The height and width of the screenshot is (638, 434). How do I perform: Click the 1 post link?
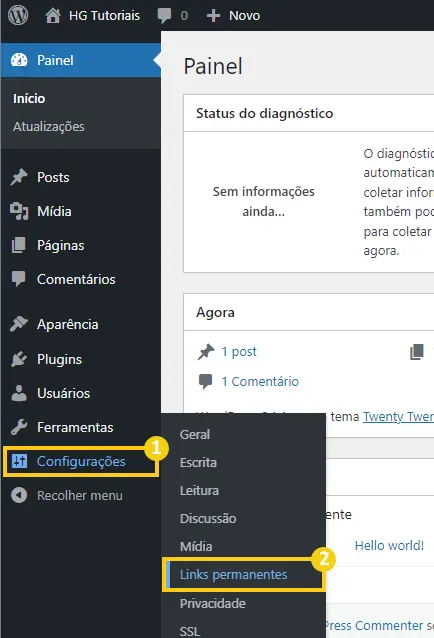[239, 352]
